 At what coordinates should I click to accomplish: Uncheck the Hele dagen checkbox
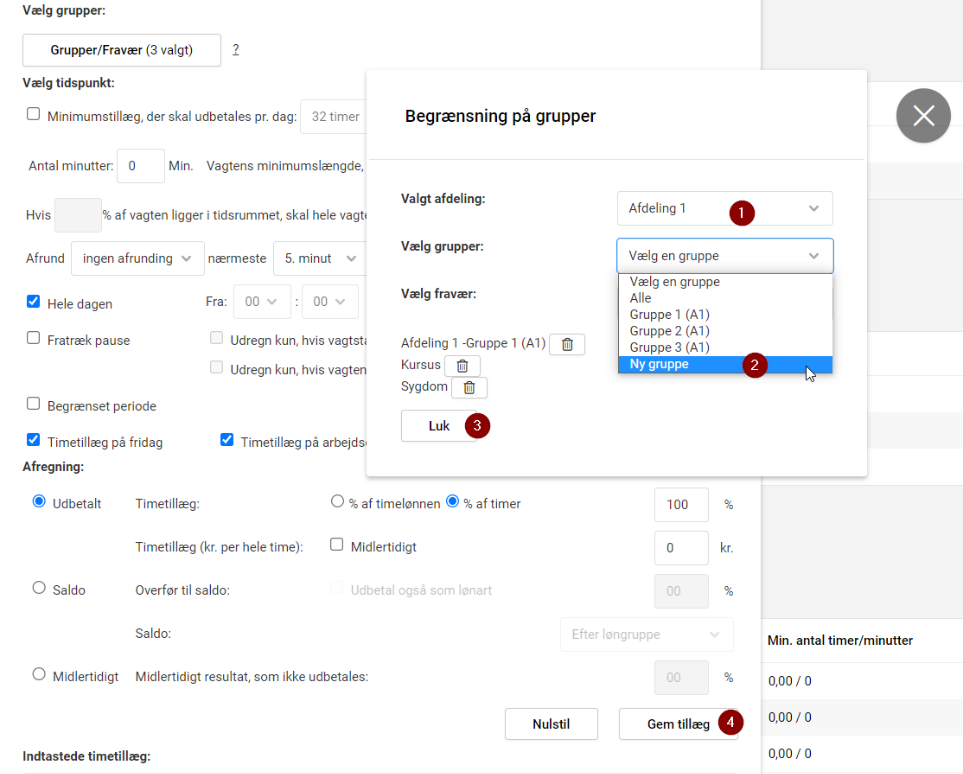tap(34, 302)
